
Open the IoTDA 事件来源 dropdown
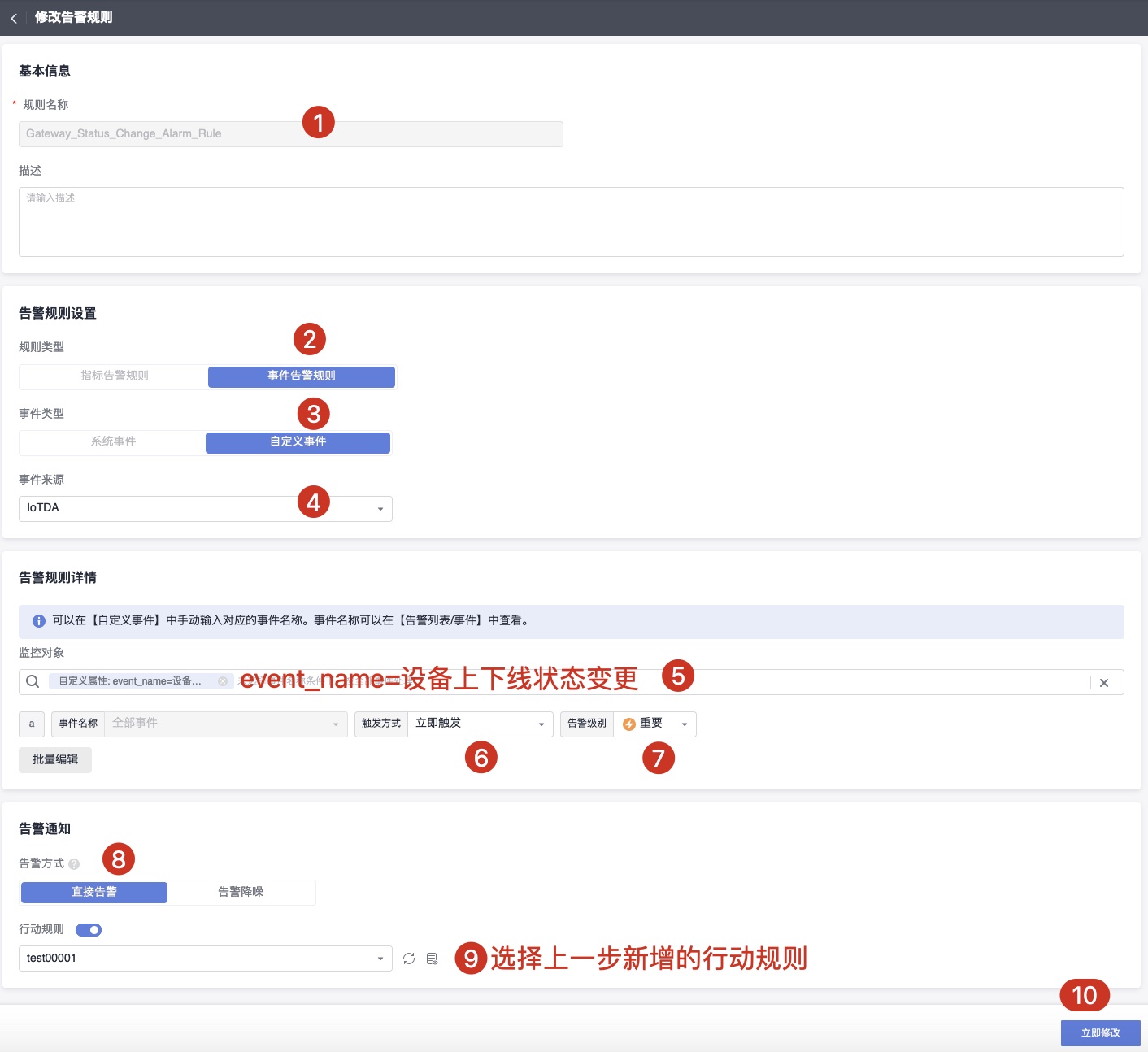[x=380, y=509]
